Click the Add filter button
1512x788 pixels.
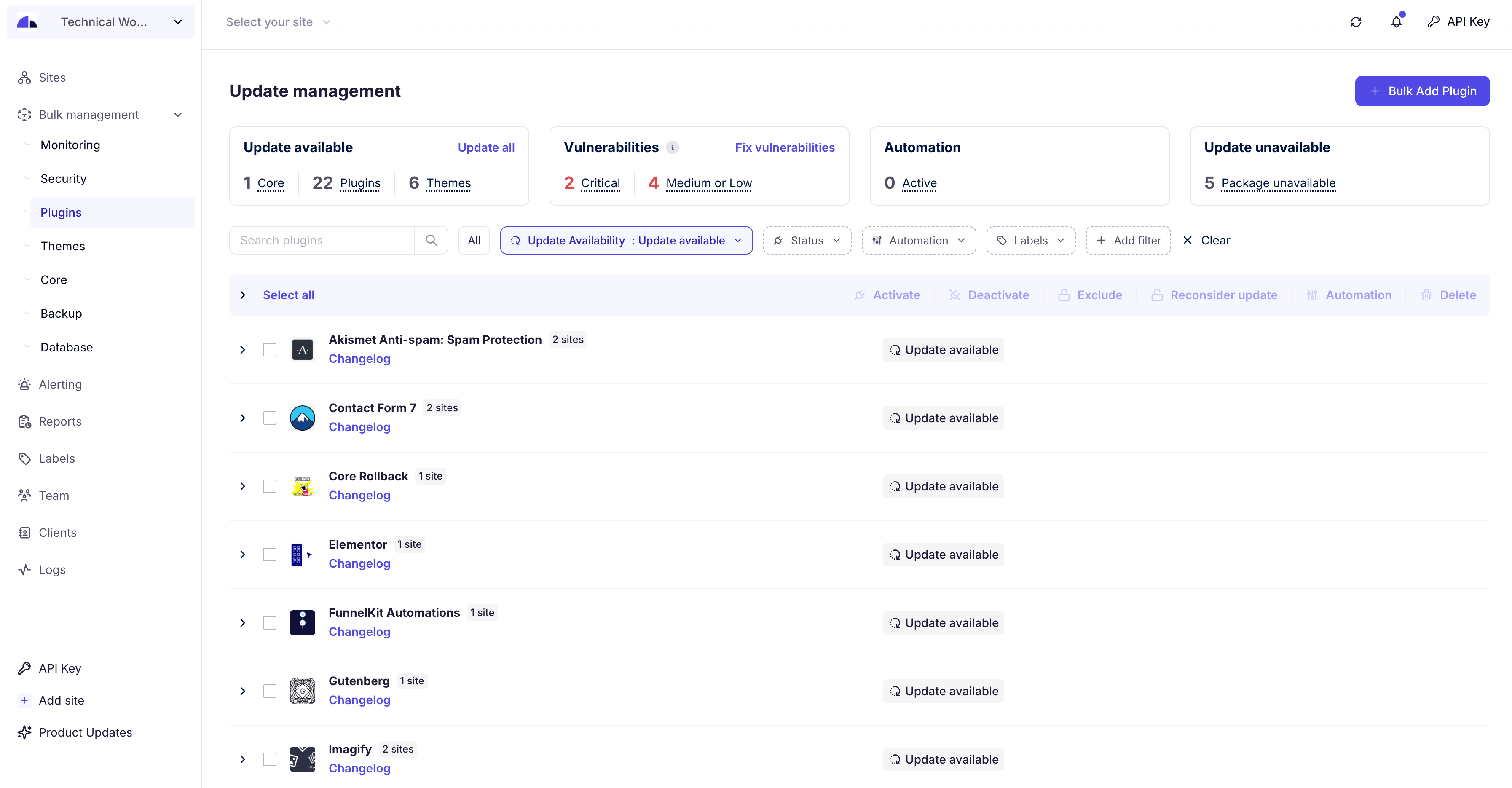coord(1128,240)
